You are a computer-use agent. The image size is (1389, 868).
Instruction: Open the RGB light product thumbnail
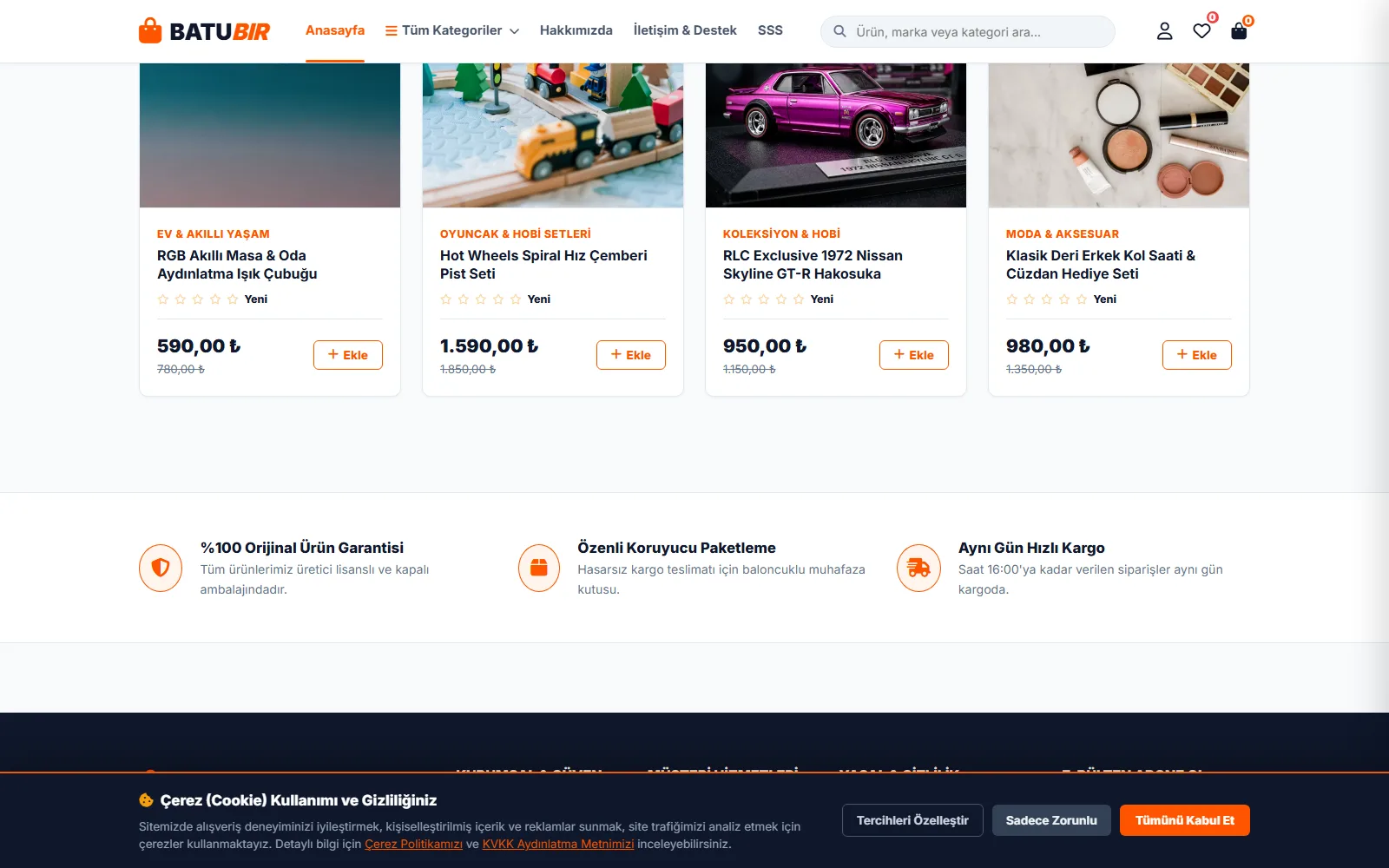(x=270, y=135)
